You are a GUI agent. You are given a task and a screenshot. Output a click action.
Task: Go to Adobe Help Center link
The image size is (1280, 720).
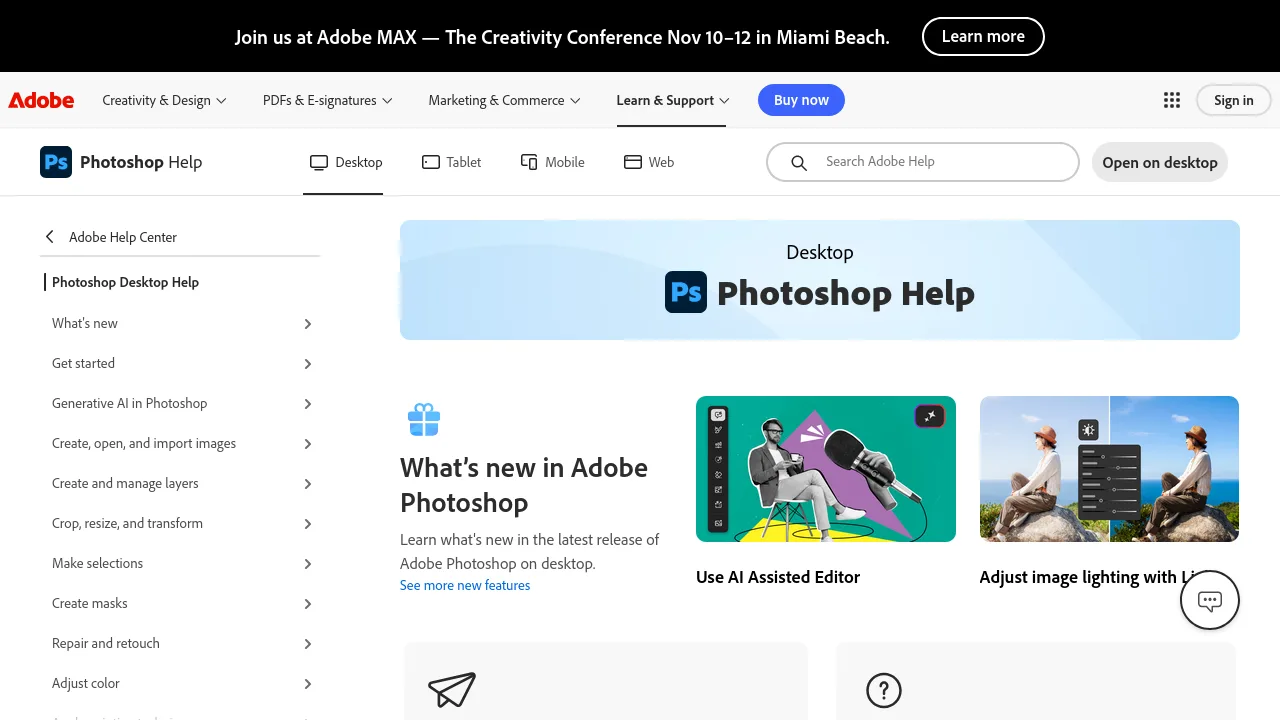coord(123,237)
